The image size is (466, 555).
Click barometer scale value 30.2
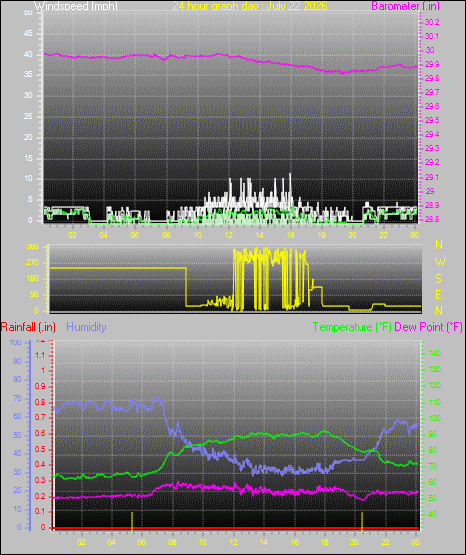[x=432, y=22]
